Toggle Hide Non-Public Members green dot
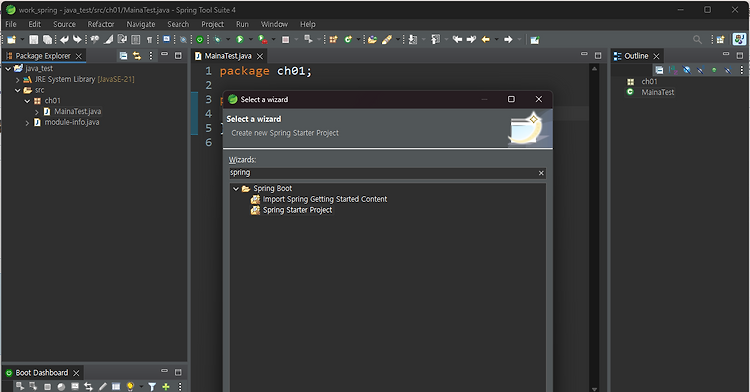The image size is (750, 392). point(714,70)
